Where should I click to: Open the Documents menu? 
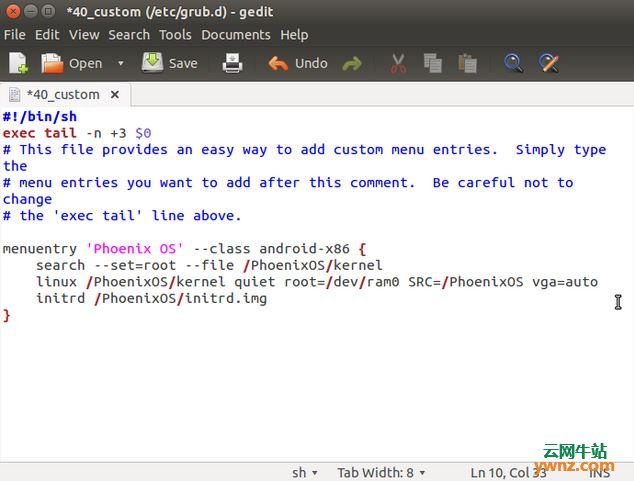236,35
